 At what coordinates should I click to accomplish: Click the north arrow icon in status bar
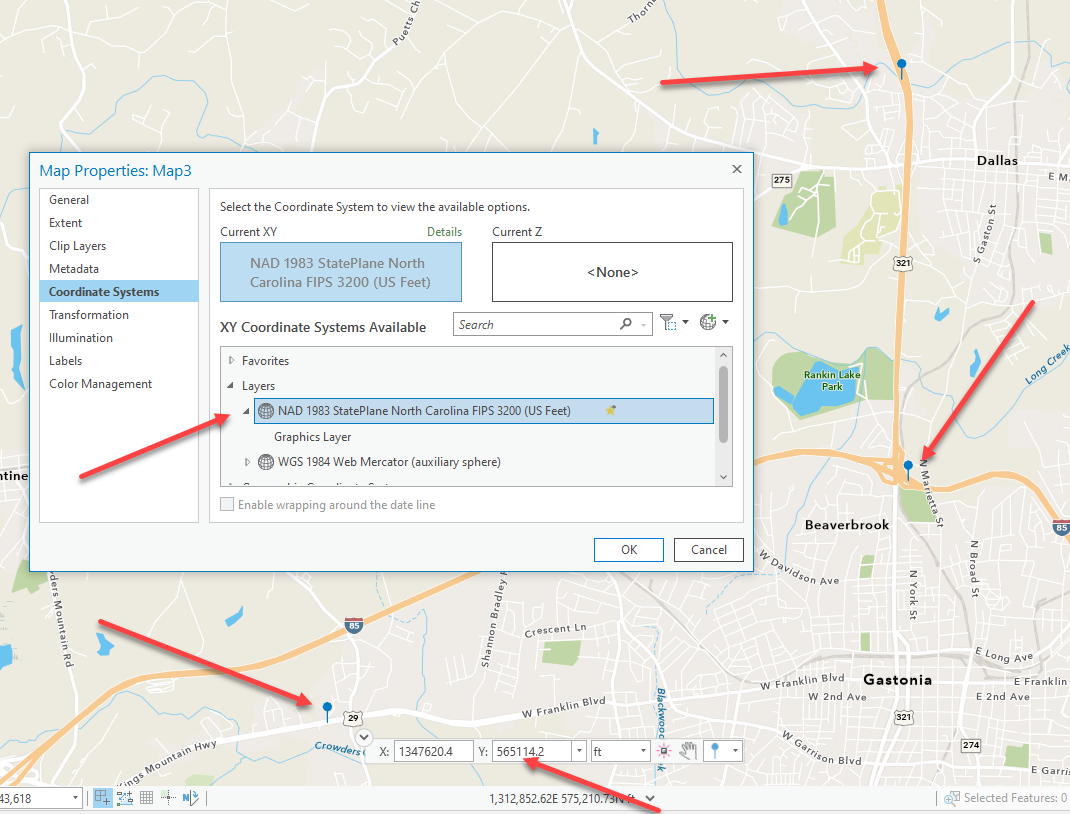pos(190,797)
